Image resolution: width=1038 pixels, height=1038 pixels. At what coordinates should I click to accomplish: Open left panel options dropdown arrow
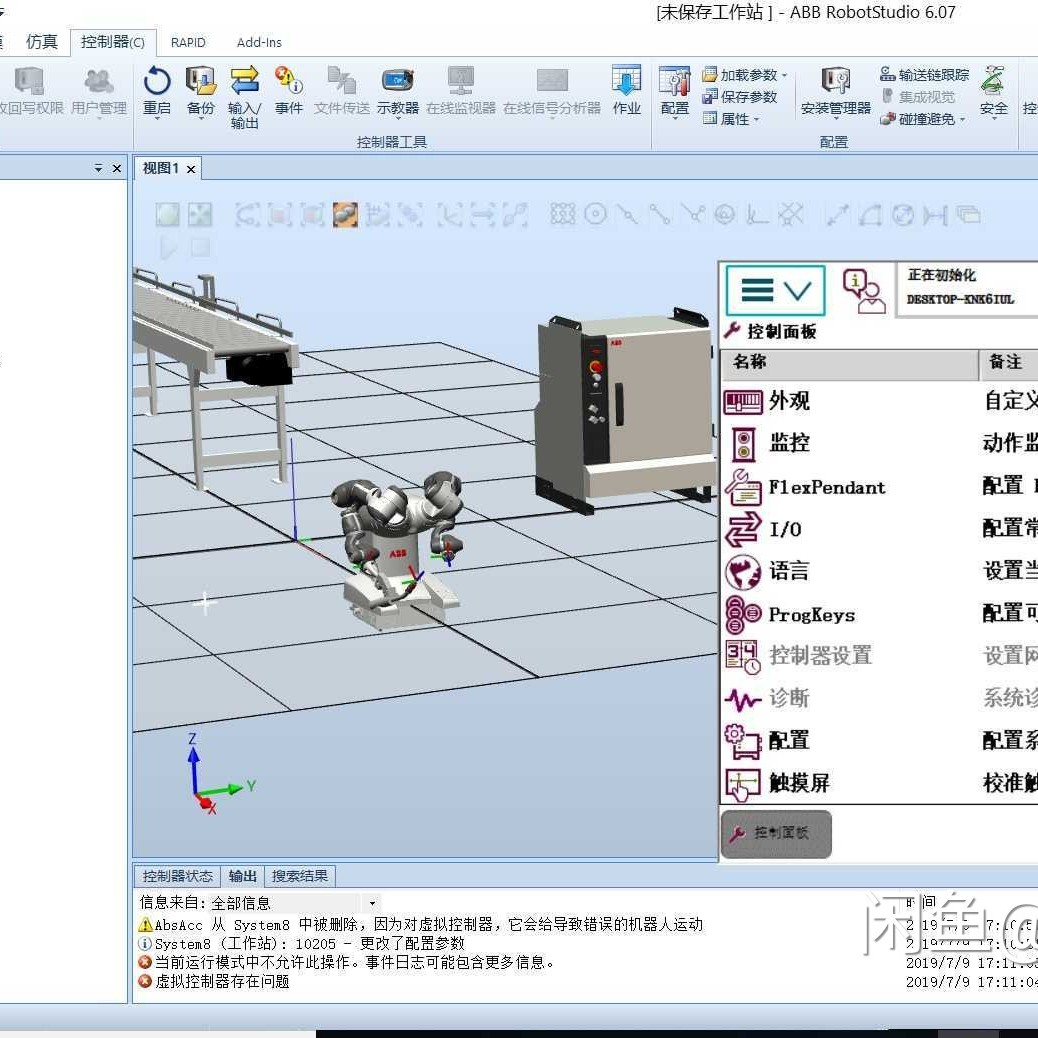tap(98, 169)
